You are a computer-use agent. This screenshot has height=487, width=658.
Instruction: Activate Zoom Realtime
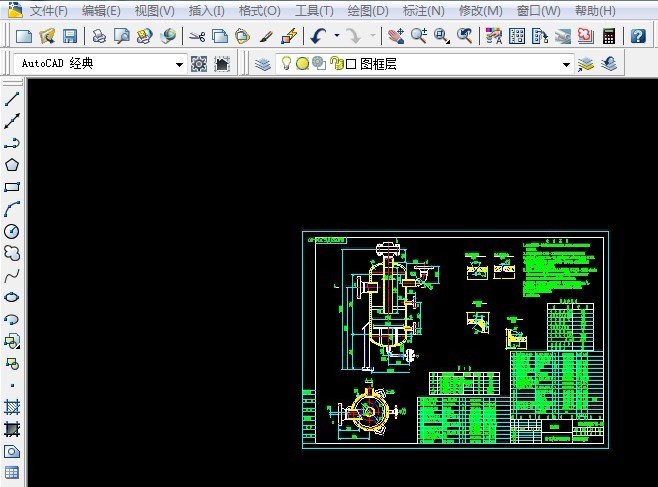pyautogui.click(x=419, y=36)
